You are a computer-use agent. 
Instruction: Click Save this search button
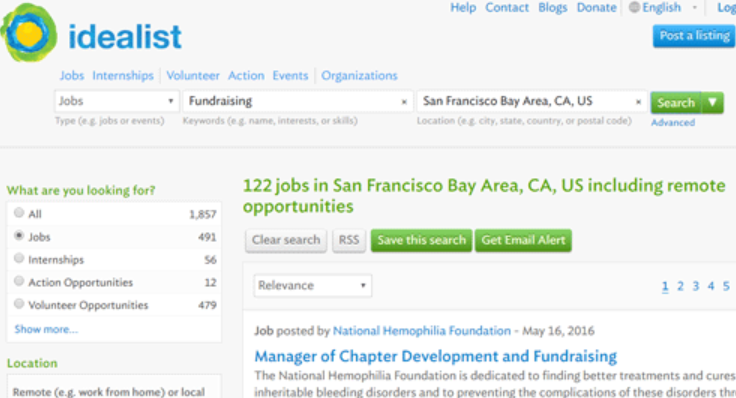coord(422,240)
